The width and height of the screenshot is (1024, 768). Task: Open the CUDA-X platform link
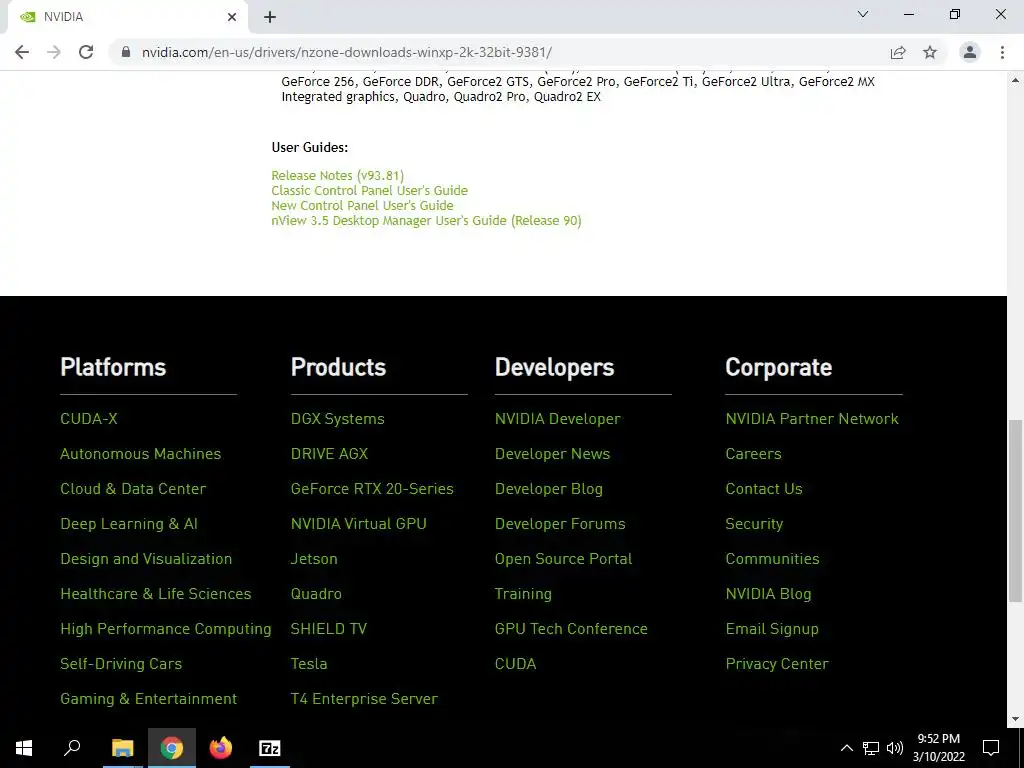(x=89, y=419)
